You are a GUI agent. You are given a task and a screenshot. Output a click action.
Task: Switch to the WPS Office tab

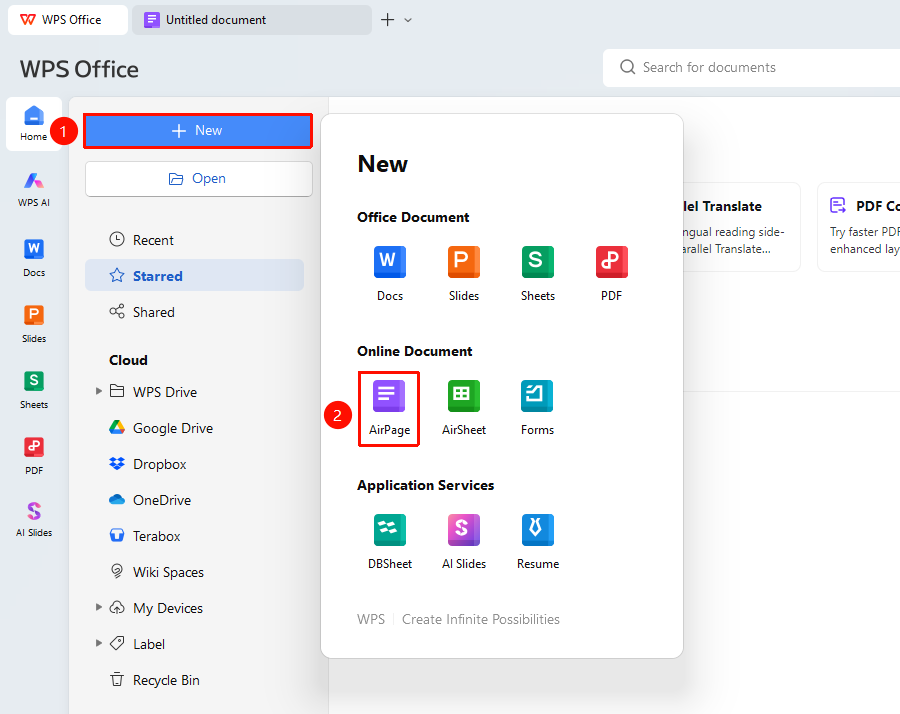[68, 20]
